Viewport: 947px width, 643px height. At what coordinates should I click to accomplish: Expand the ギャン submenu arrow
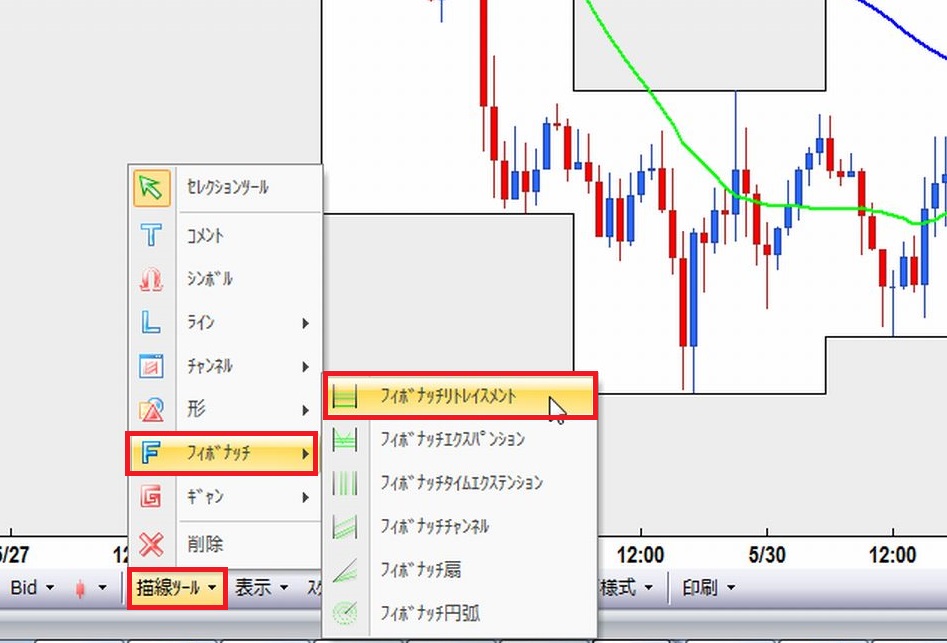pos(306,497)
